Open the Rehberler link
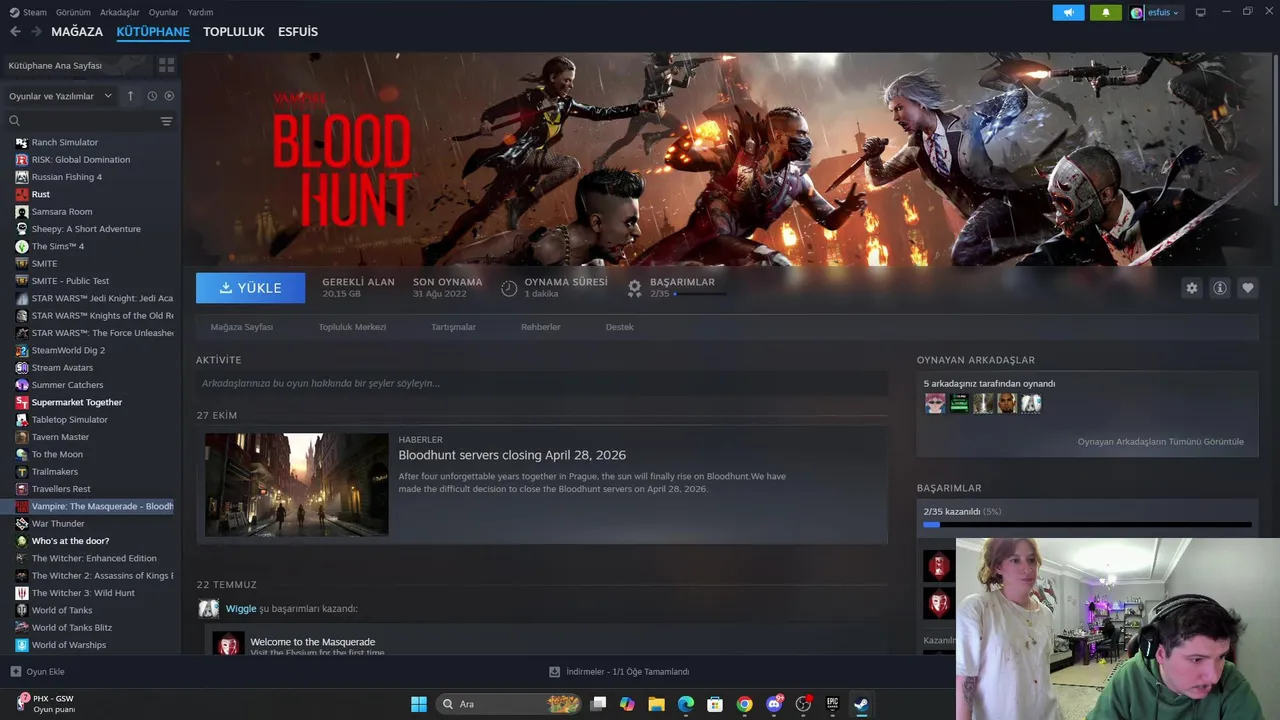This screenshot has height=720, width=1280. click(x=540, y=327)
